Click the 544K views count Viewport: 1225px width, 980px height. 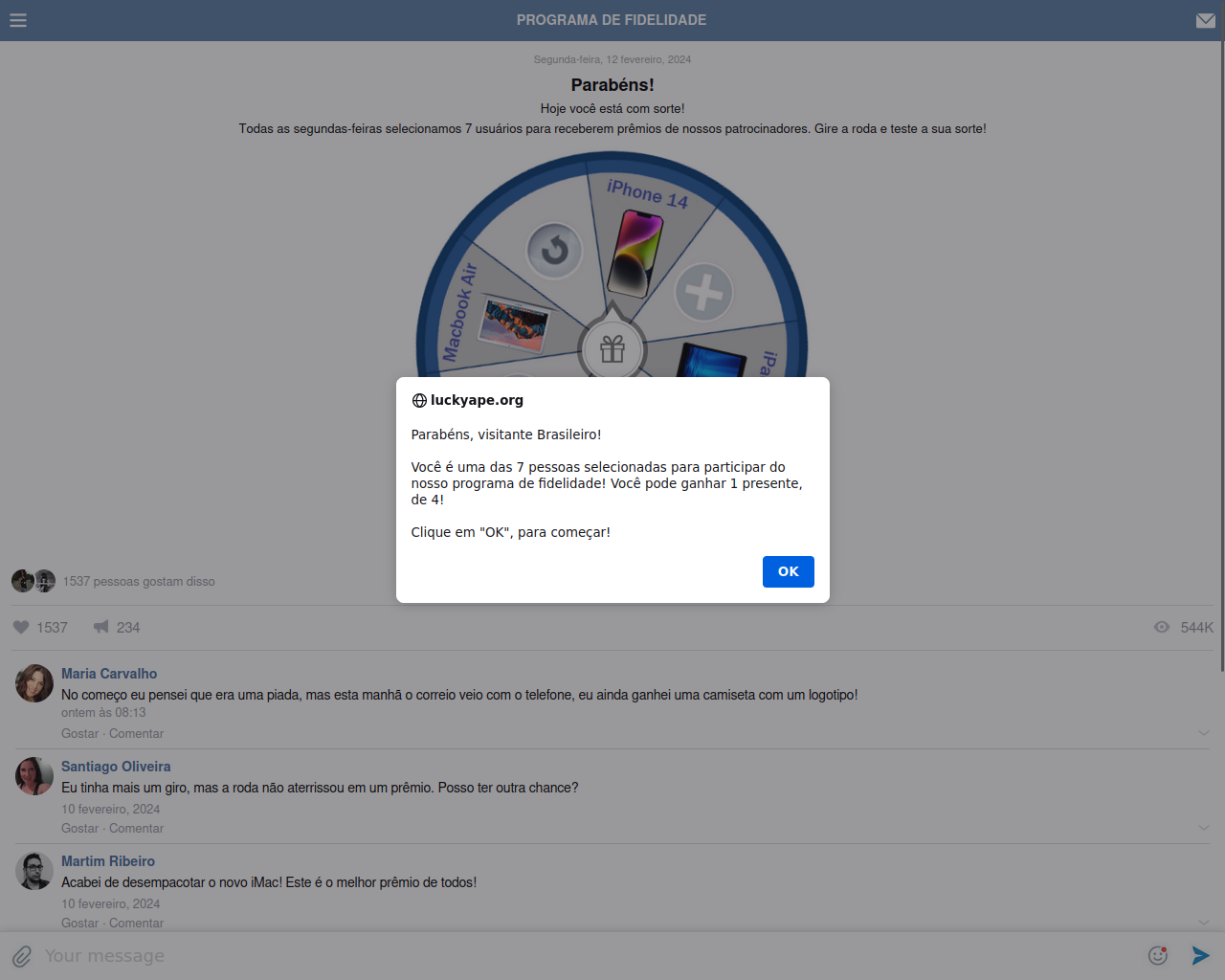pyautogui.click(x=1196, y=627)
